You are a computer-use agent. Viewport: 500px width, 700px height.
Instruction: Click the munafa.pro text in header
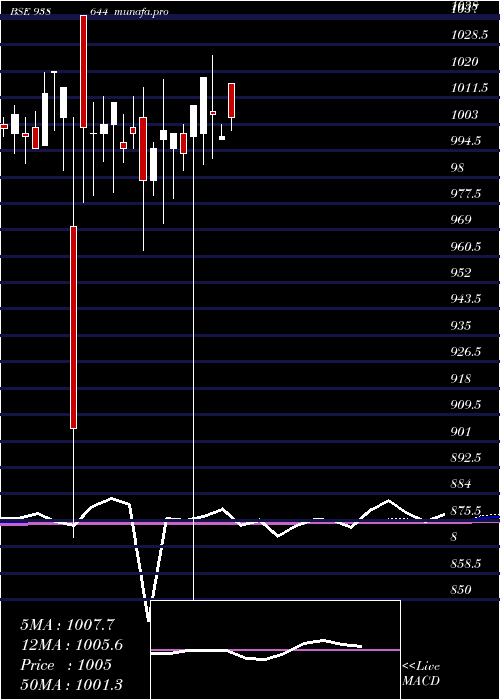(141, 12)
